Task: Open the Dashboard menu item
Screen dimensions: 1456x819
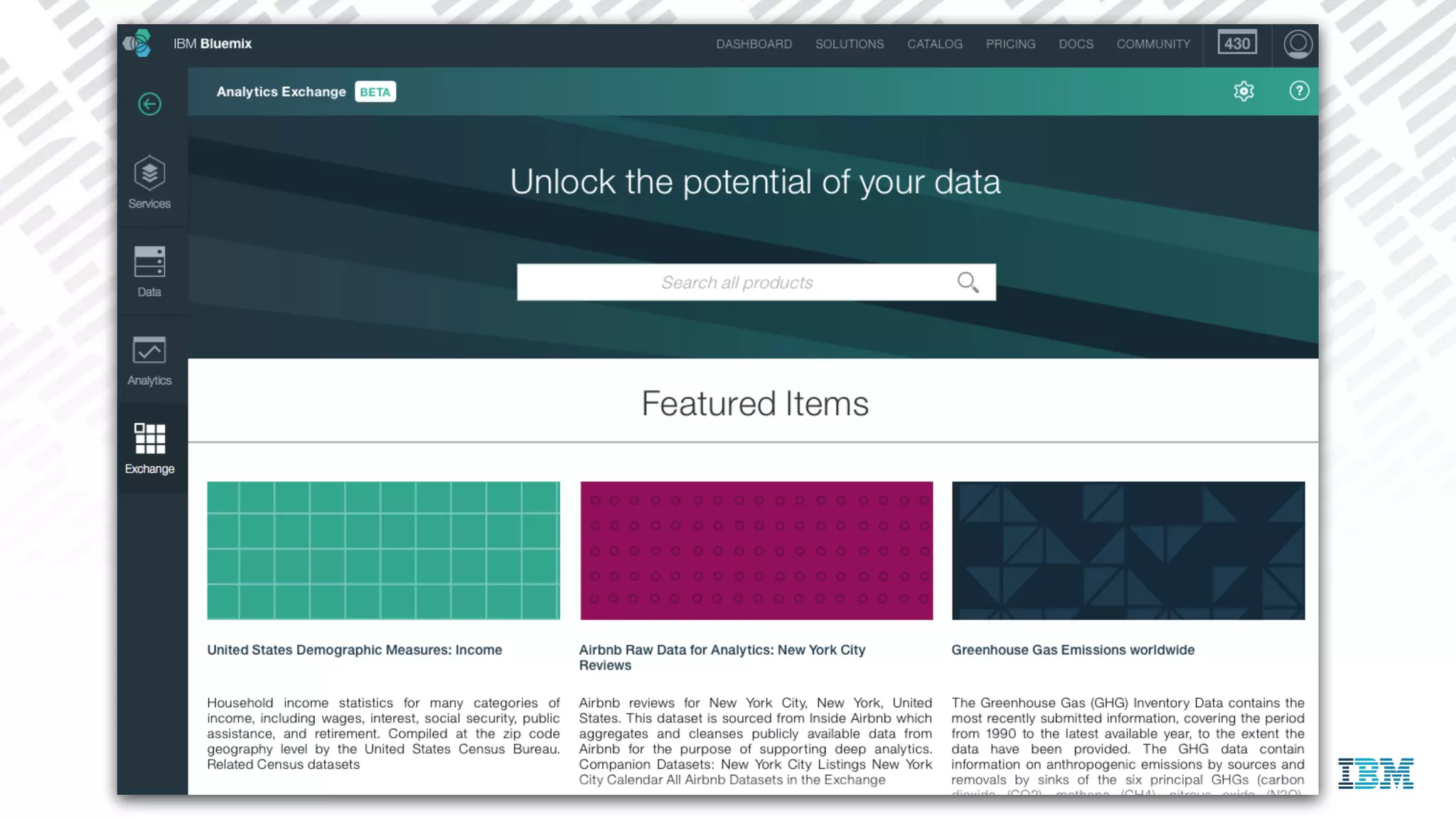Action: [754, 44]
